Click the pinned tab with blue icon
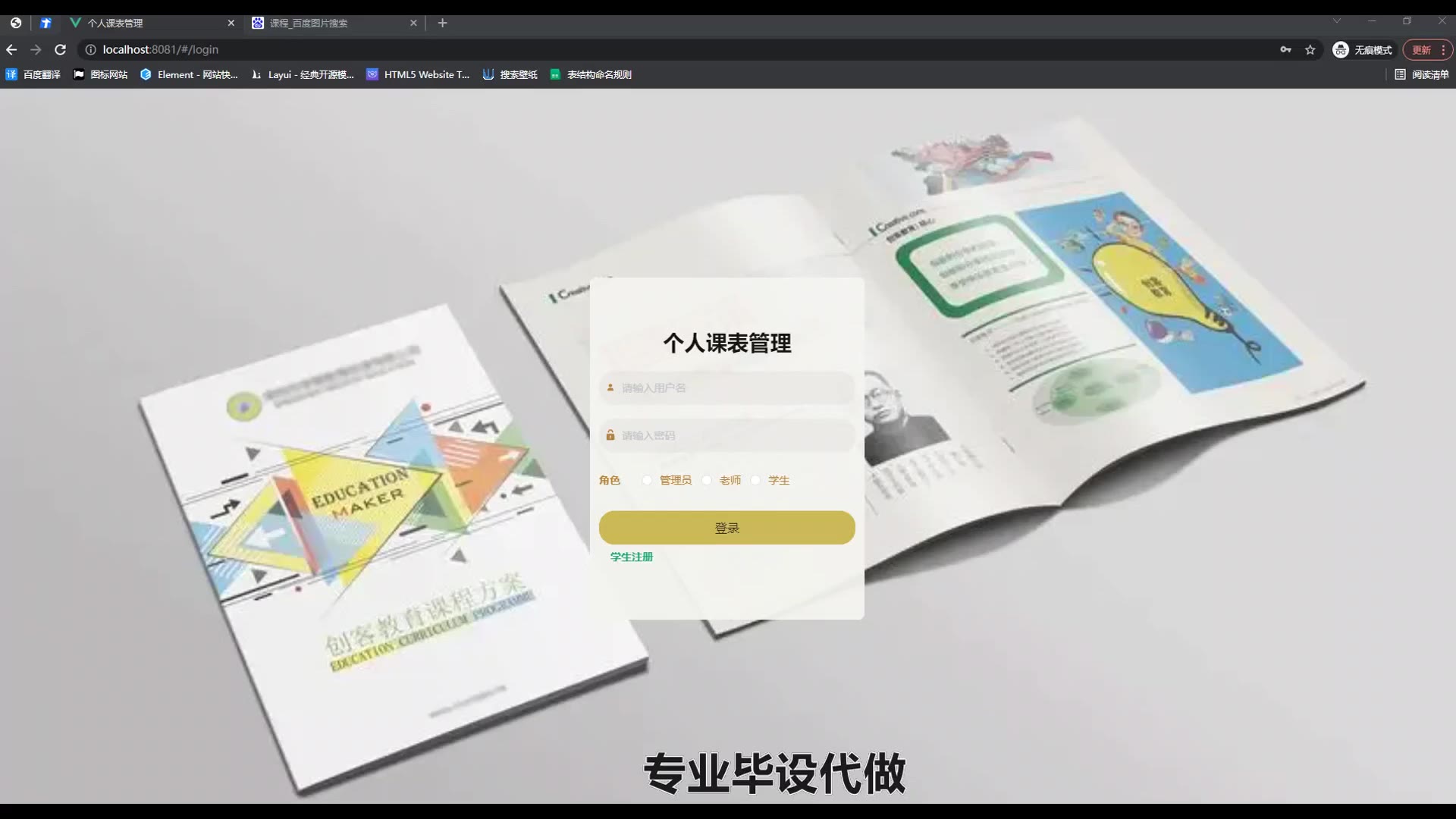 (x=45, y=23)
